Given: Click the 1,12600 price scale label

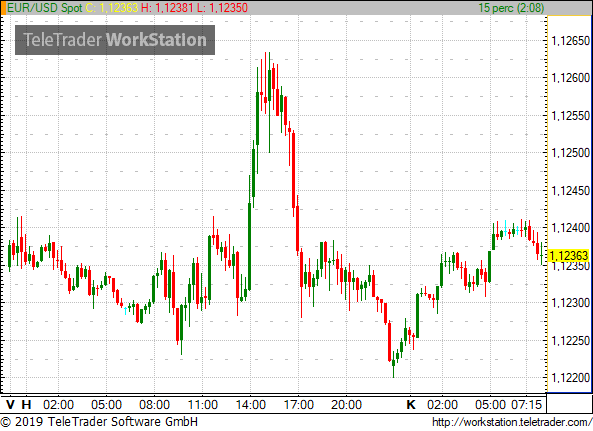Looking at the screenshot, I should click(x=571, y=78).
